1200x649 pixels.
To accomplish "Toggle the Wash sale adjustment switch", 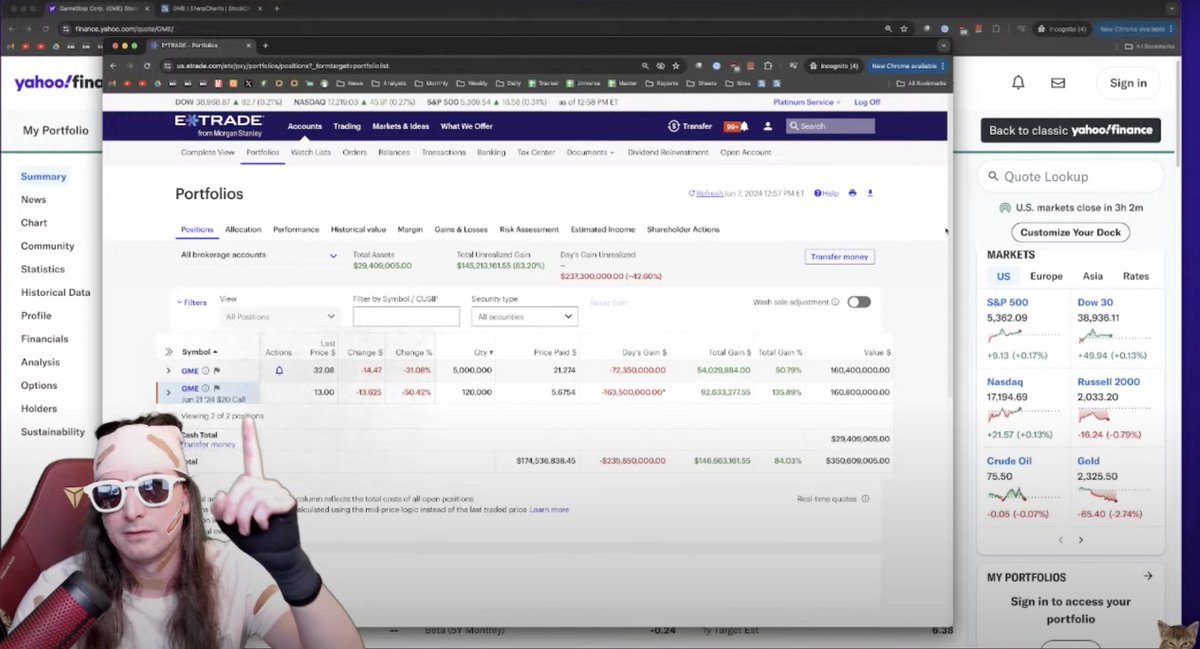I will (x=859, y=301).
